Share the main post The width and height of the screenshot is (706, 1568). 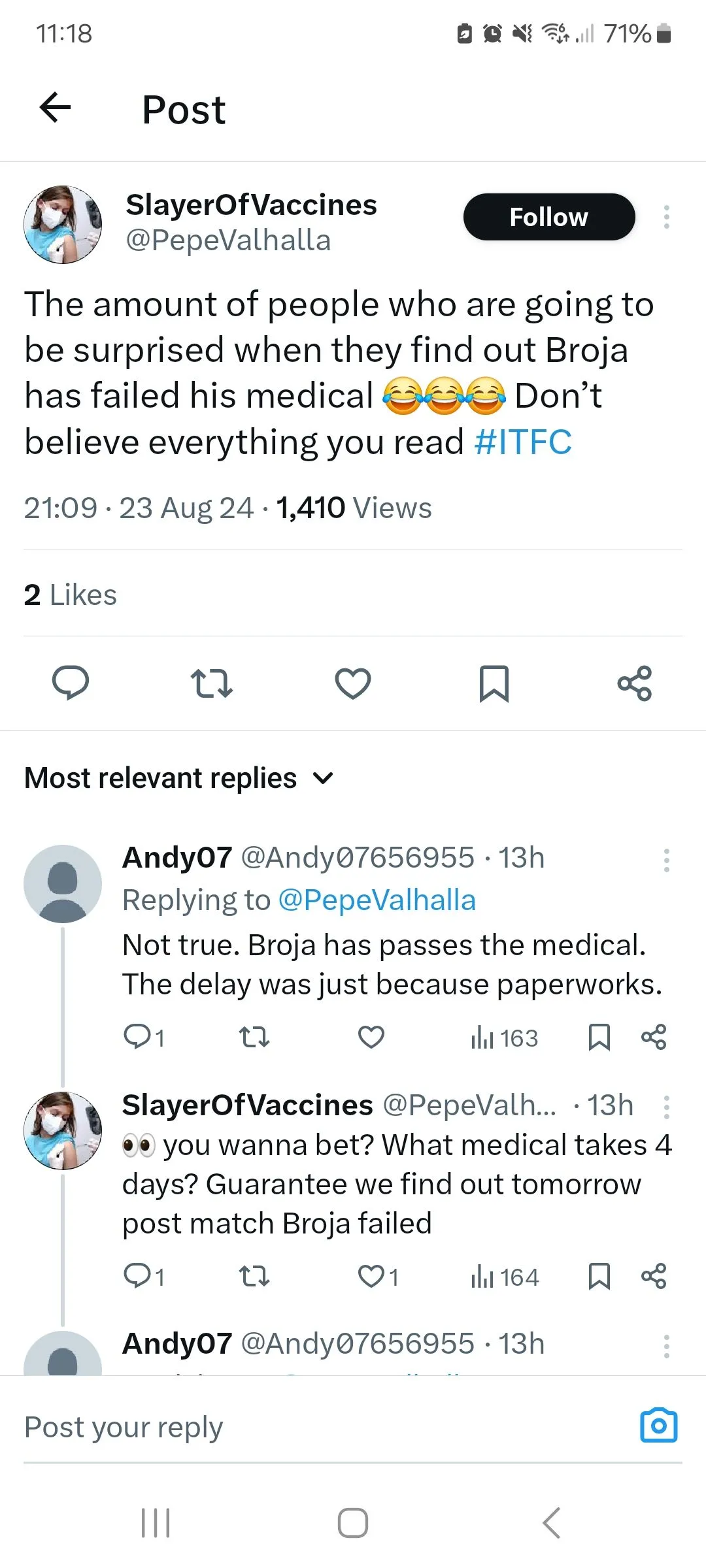(x=634, y=683)
